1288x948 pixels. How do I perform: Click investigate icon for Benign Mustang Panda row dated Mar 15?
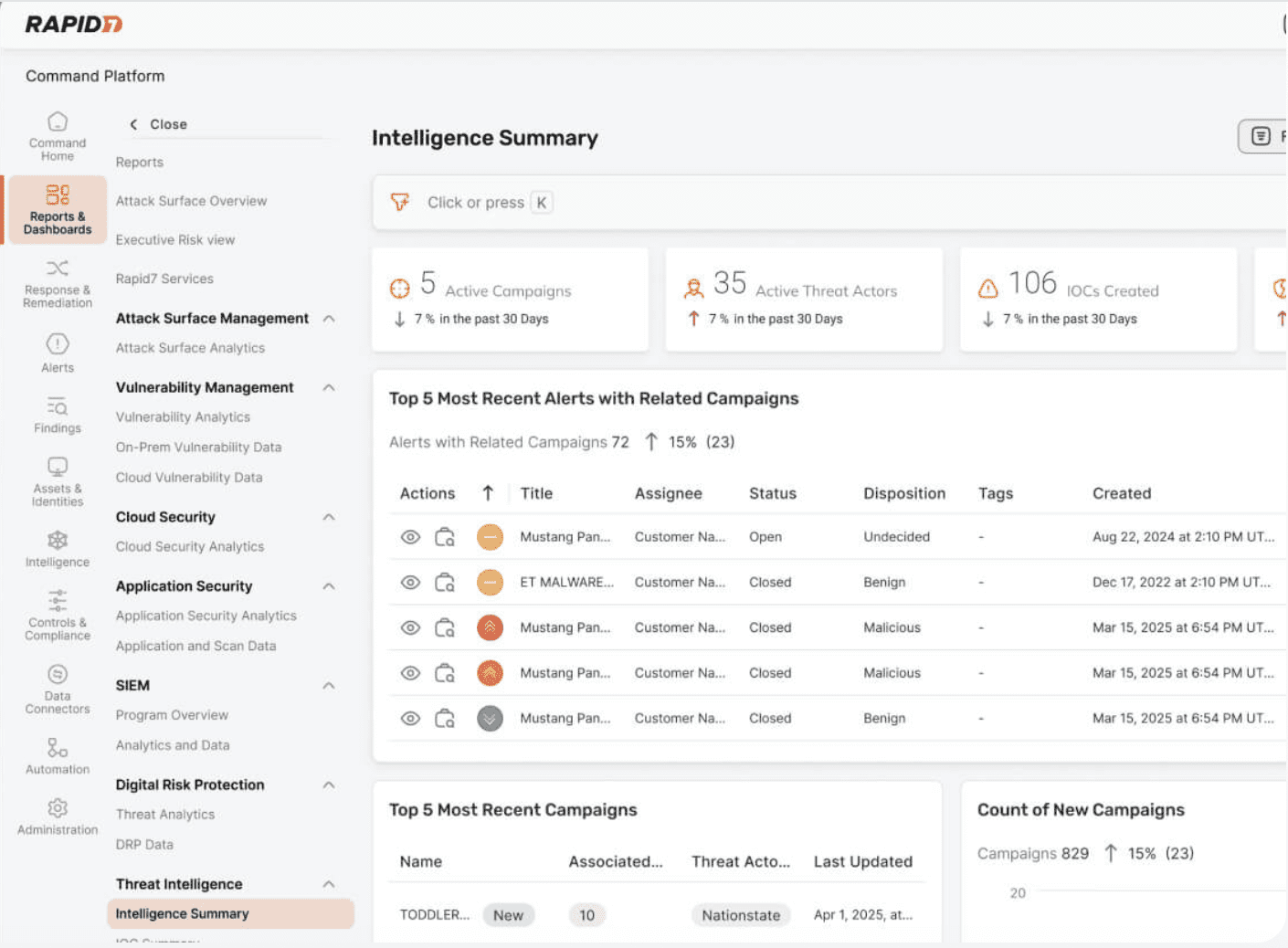(445, 718)
